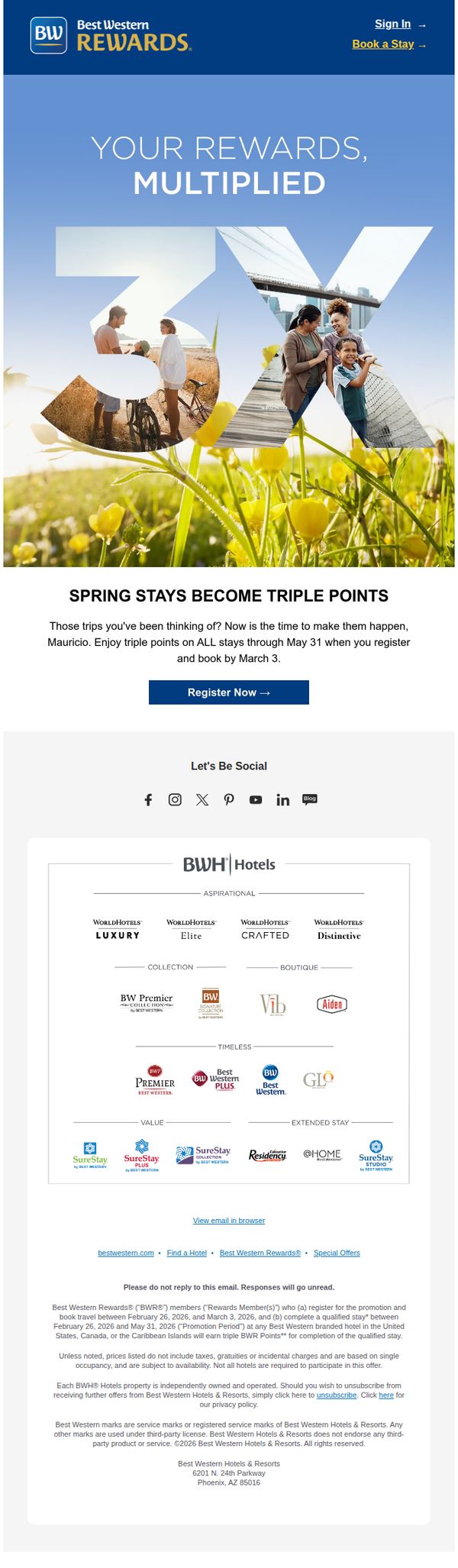Open the Instagram social icon
Viewport: 458px width, 1568px height.
point(175,799)
